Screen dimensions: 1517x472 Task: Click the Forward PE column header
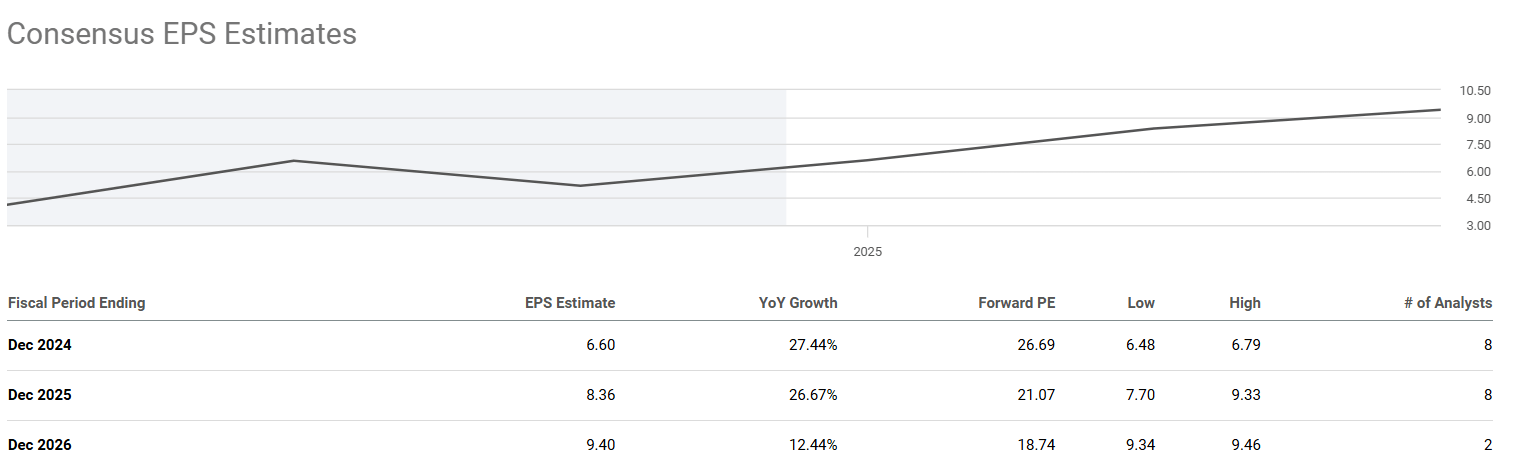(x=1016, y=303)
